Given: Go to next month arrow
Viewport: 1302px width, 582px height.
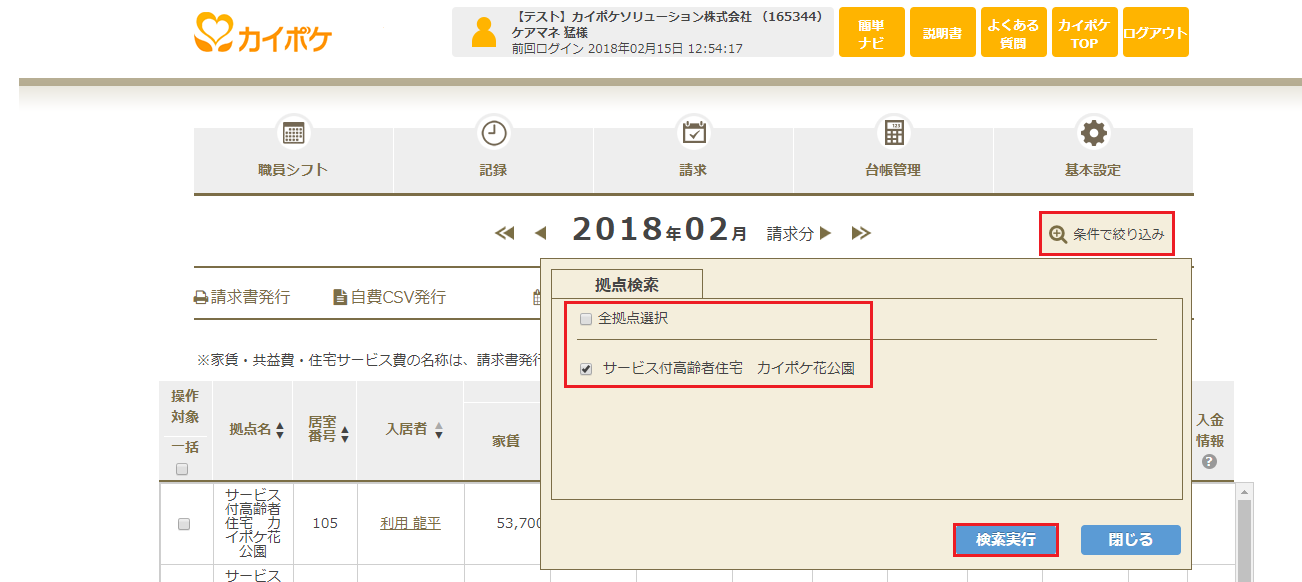Looking at the screenshot, I should [x=826, y=233].
